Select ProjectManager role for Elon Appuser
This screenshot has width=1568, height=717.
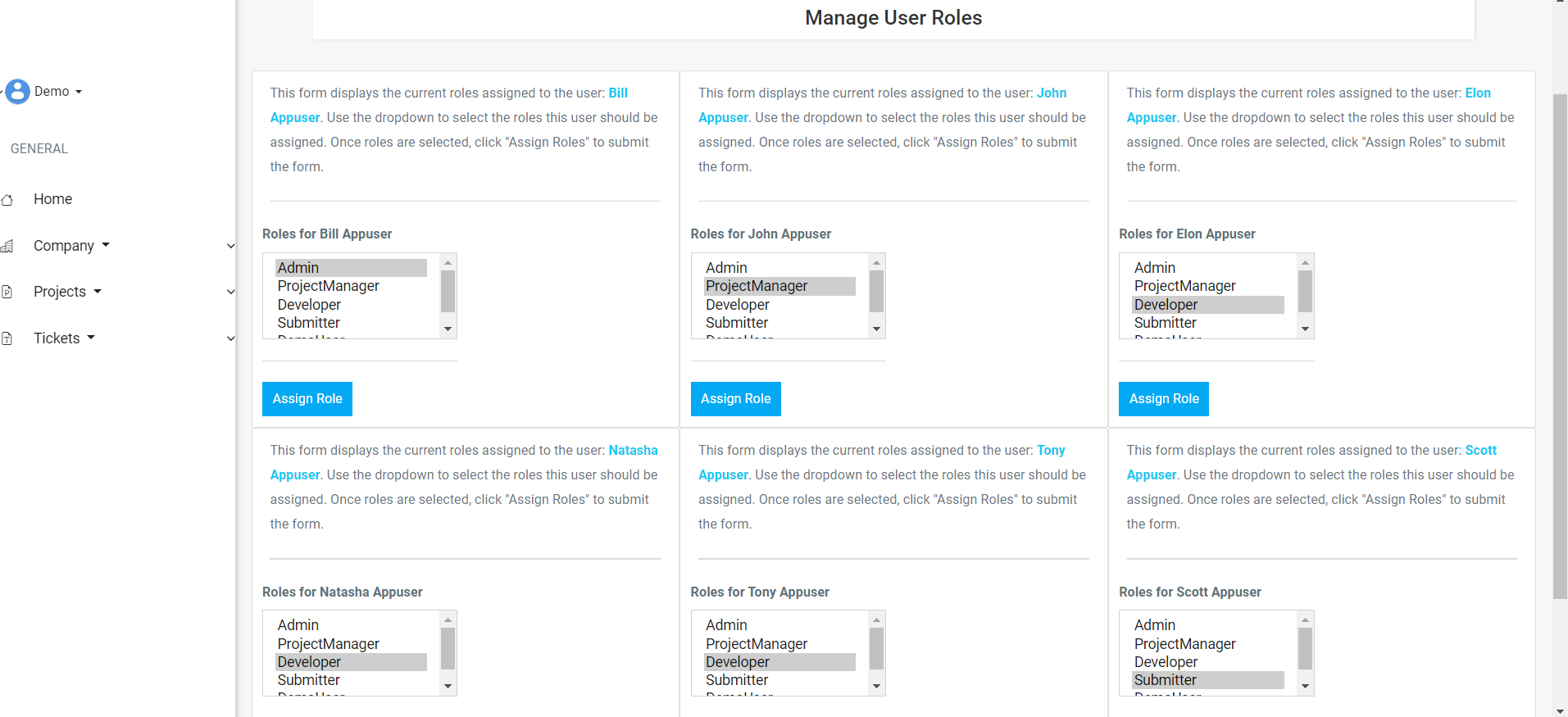coord(1208,286)
